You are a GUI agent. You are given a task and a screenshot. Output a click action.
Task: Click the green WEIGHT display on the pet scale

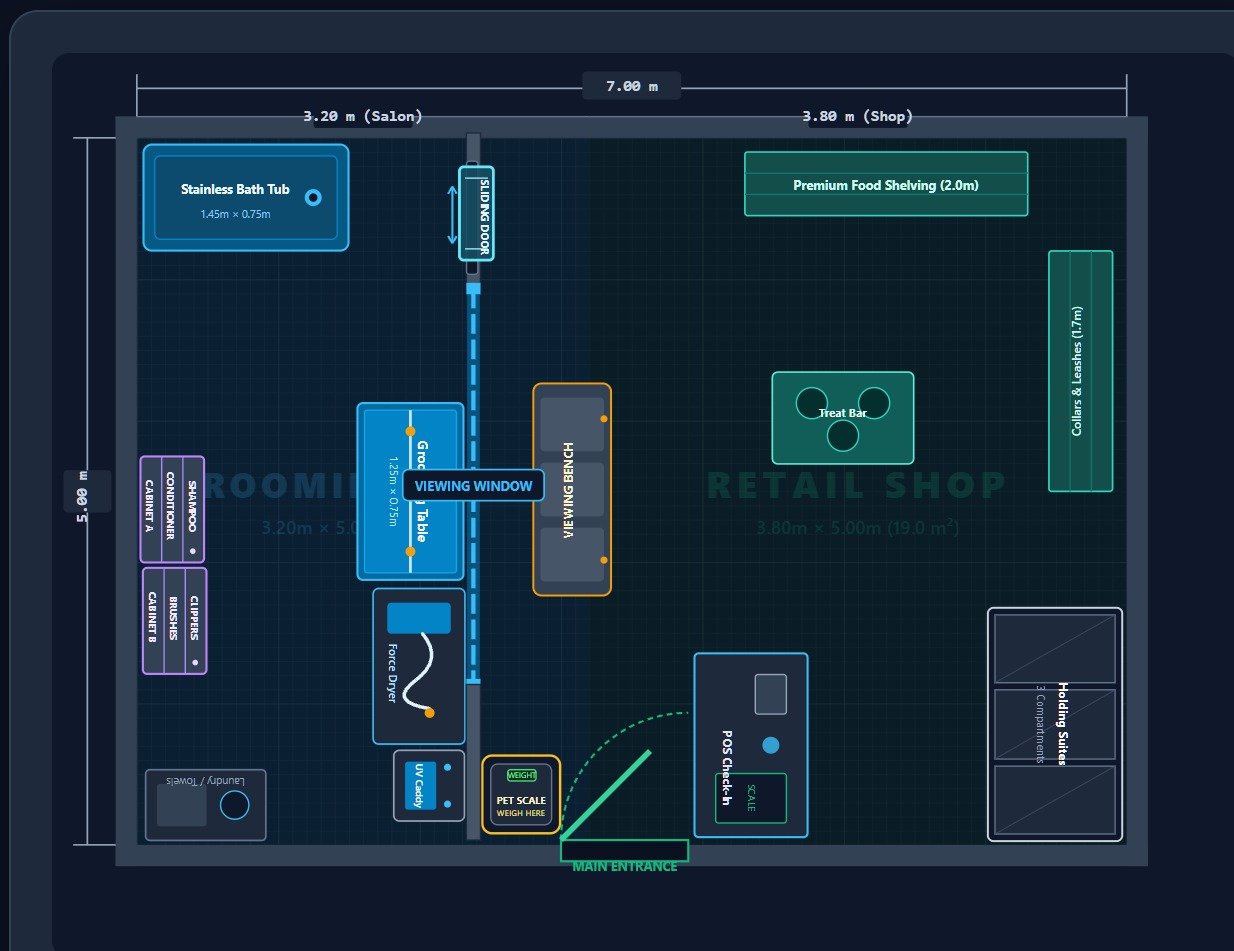[522, 775]
